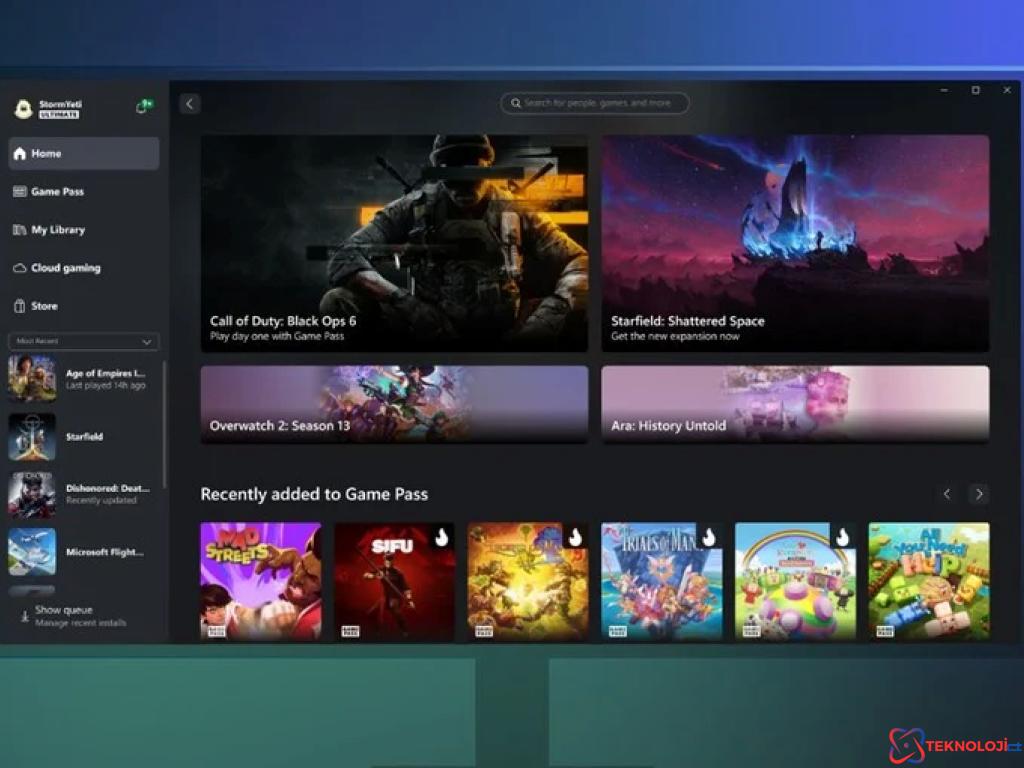
Task: Open the Store bag icon
Action: tap(20, 306)
